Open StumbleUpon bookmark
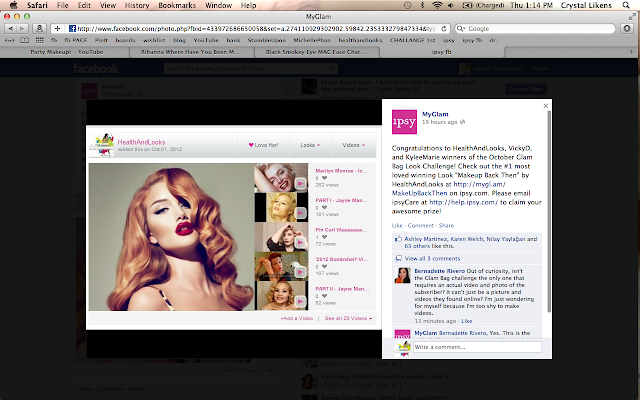640x400 pixels. [267, 40]
